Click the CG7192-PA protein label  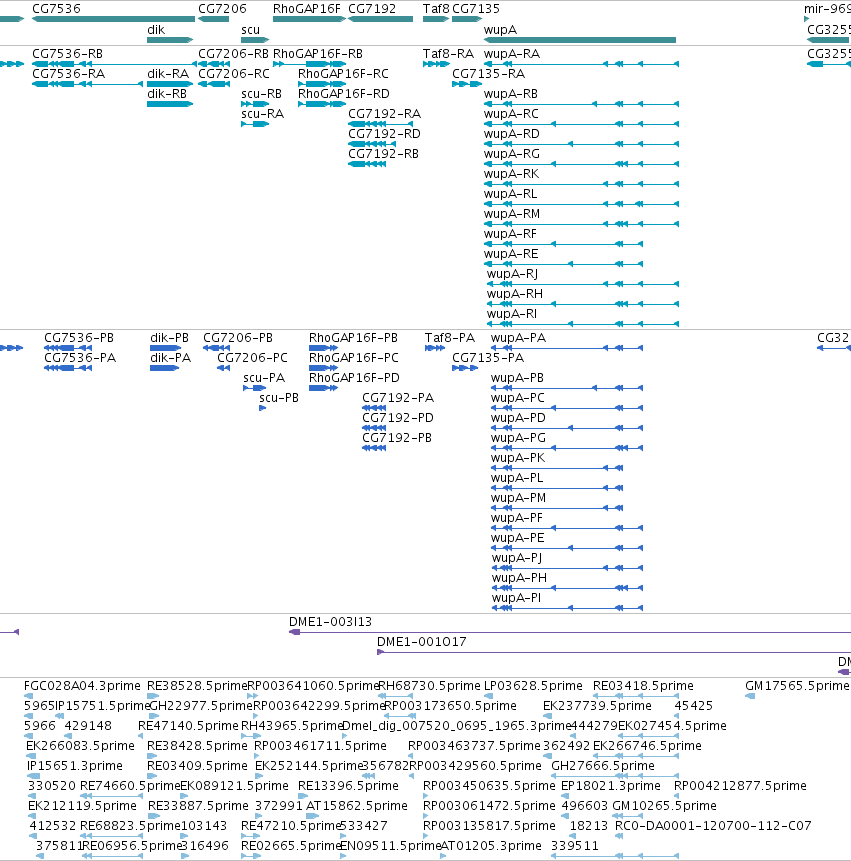(398, 398)
